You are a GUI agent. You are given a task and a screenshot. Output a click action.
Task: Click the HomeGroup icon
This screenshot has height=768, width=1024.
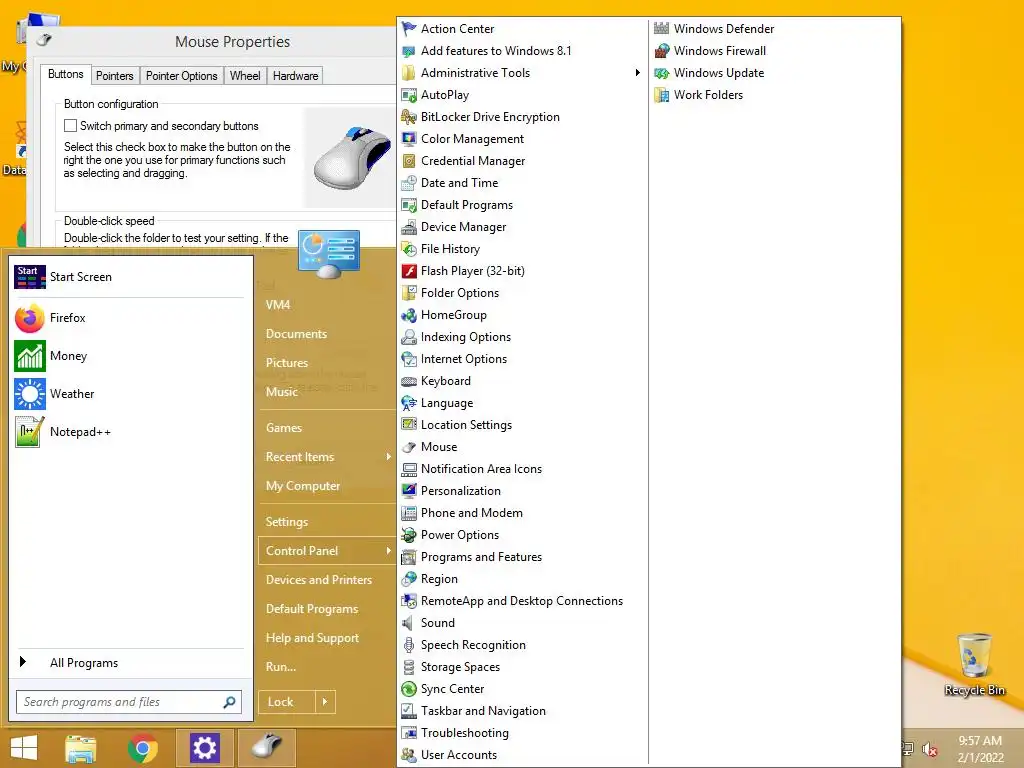click(409, 315)
